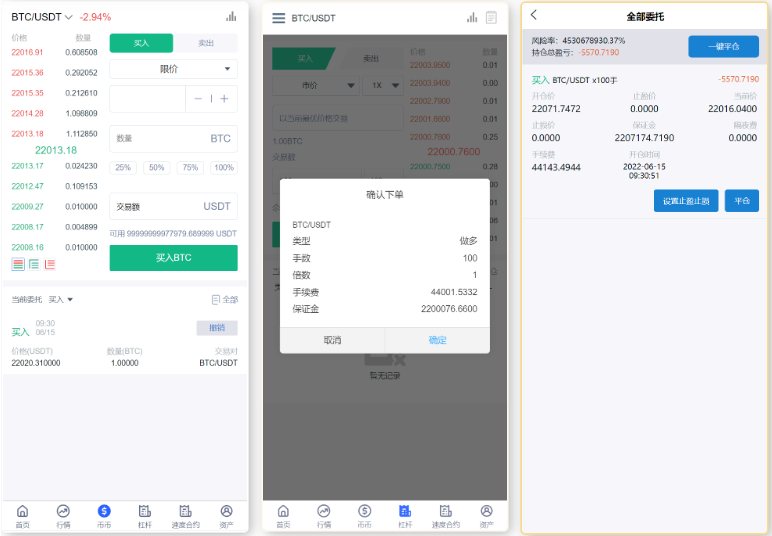Switch order book to combined view icon
This screenshot has height=536, width=772.
point(18,264)
